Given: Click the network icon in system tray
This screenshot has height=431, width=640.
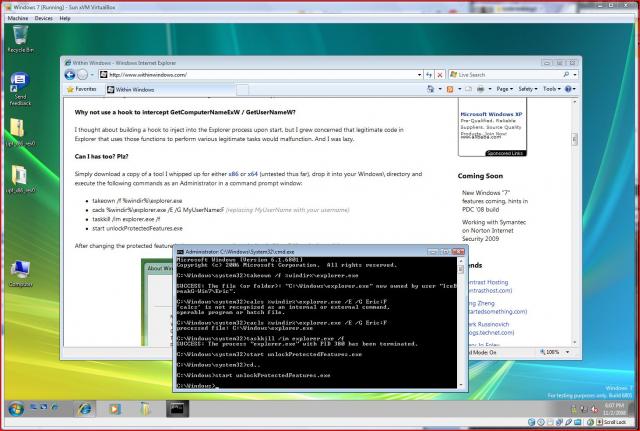Looking at the screenshot, I should [x=584, y=409].
